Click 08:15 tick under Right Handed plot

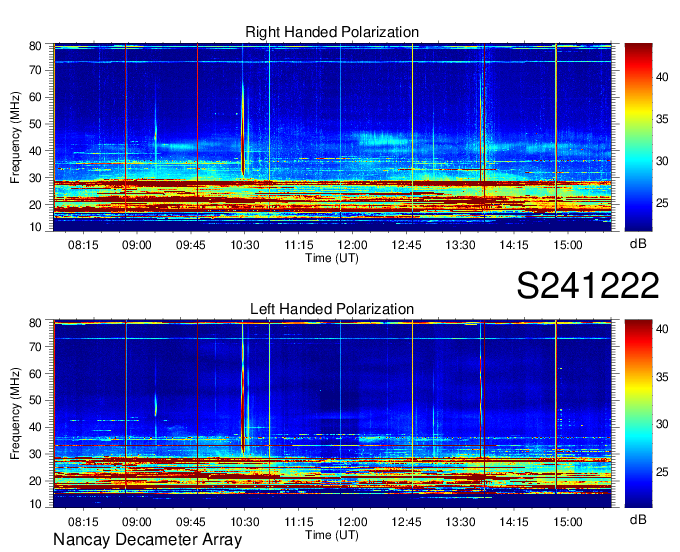pyautogui.click(x=83, y=245)
